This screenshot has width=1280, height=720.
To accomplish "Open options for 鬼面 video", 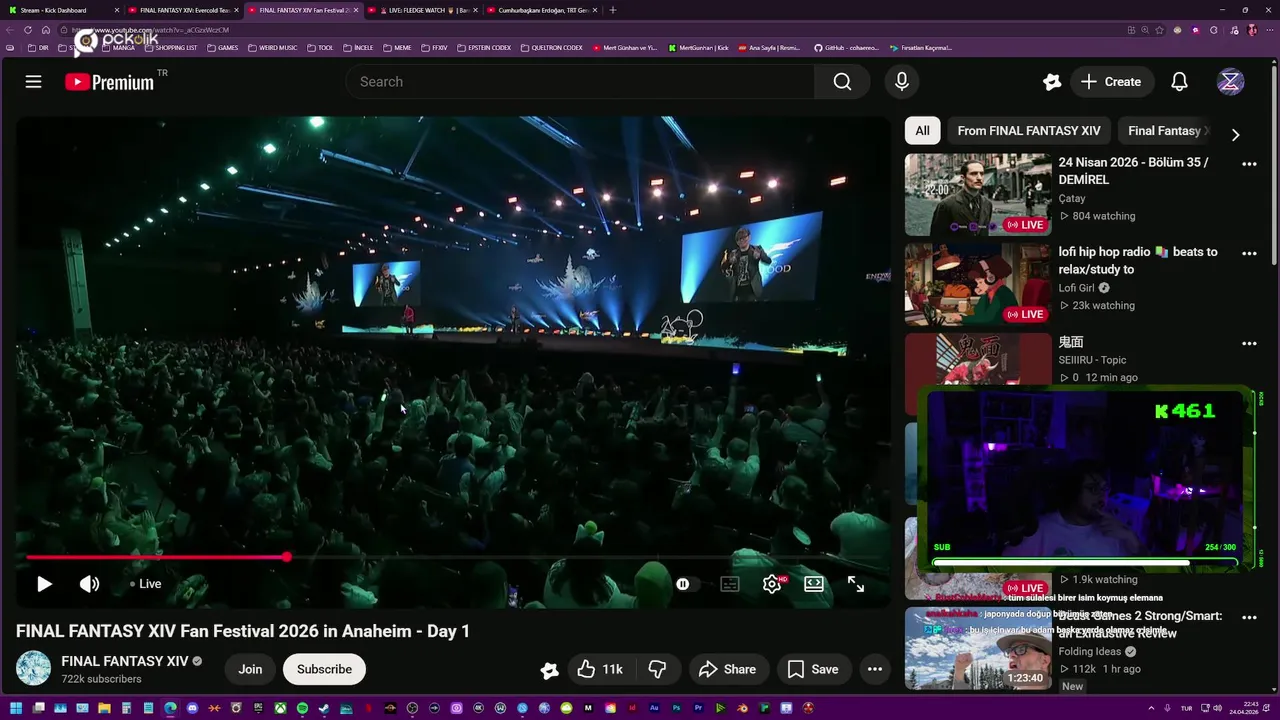I will click(x=1249, y=343).
